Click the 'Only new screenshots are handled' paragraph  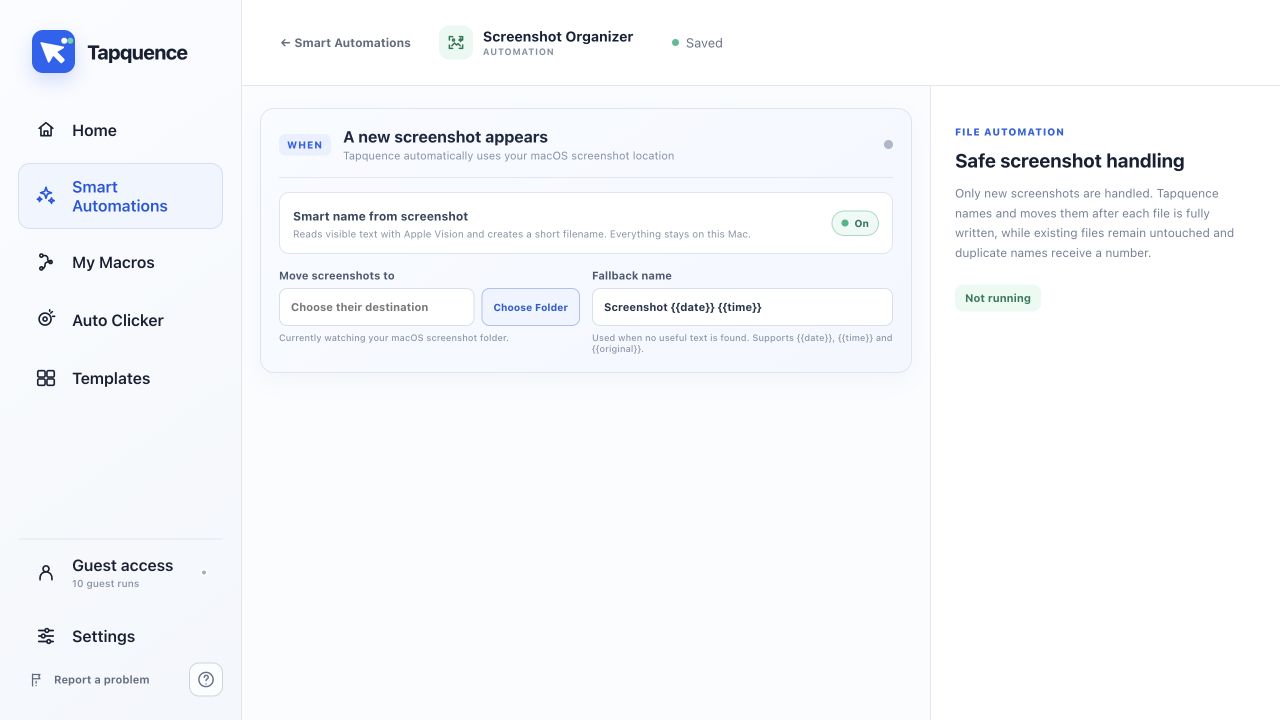tap(1095, 223)
